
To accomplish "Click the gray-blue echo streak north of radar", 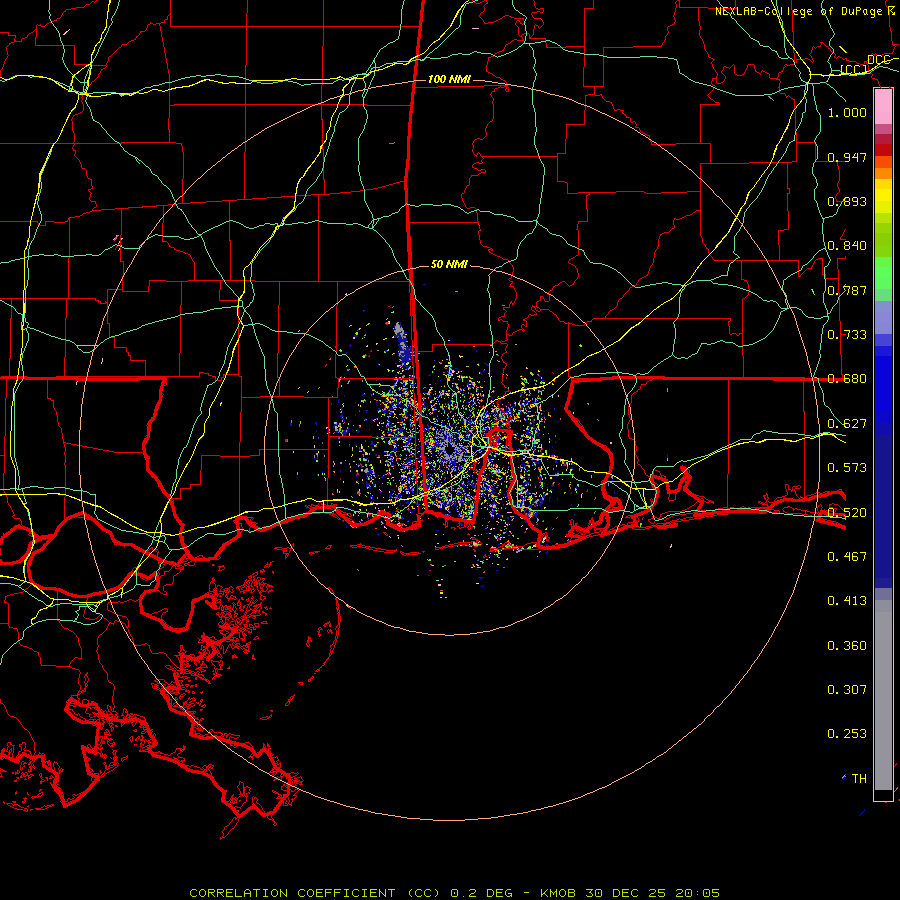I will [x=404, y=344].
